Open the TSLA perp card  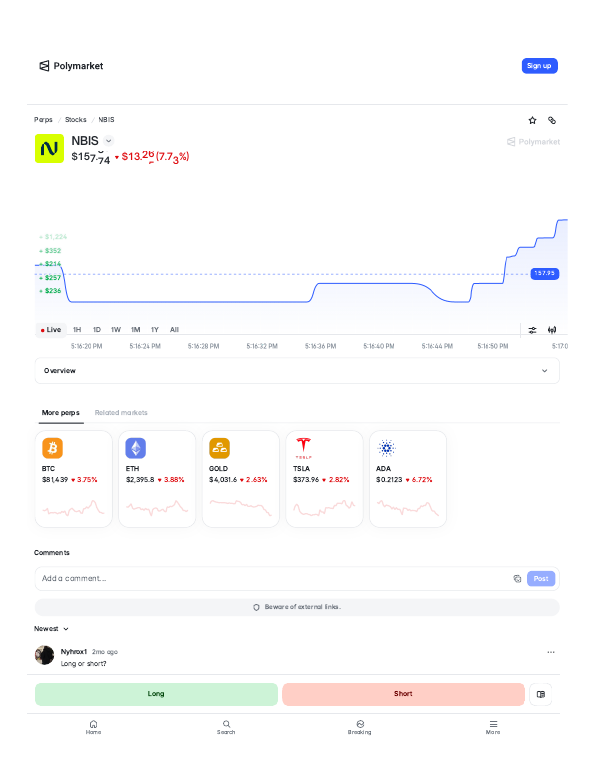point(324,479)
